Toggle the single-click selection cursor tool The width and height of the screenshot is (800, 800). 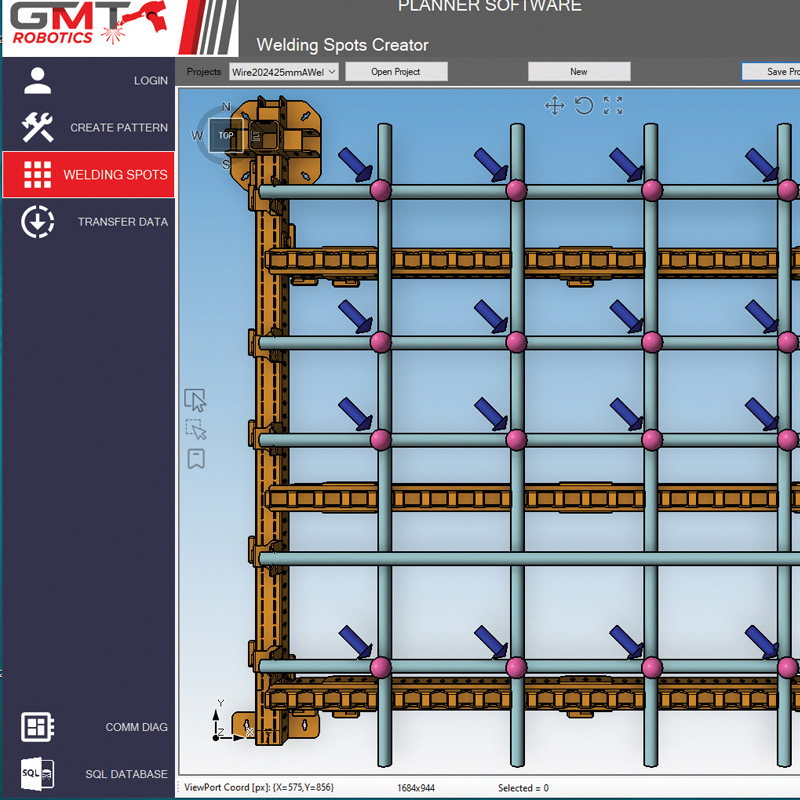(196, 400)
